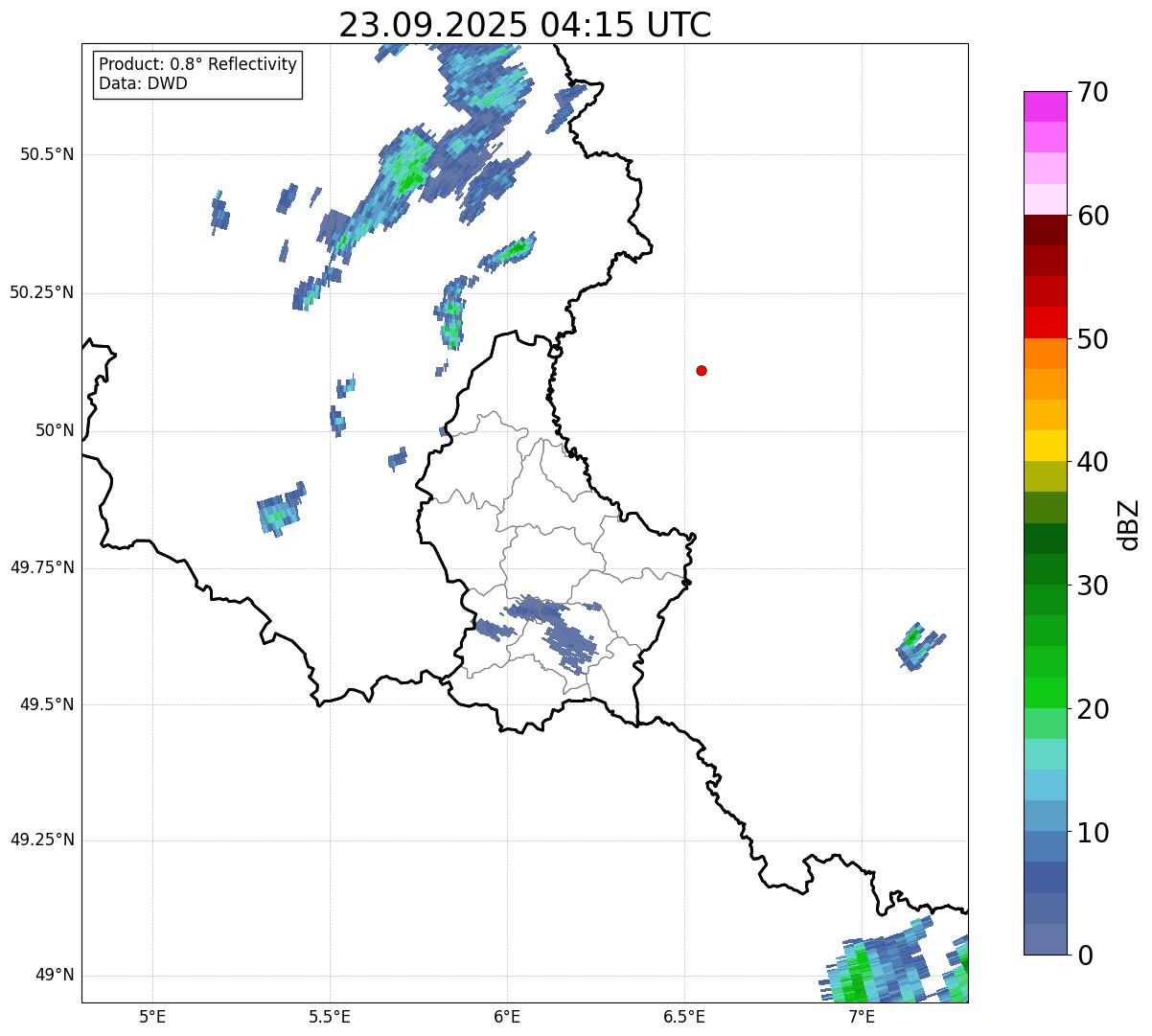Click the echo patch near 5.35°E 49.85°N
The image size is (1152, 1036).
tap(280, 510)
